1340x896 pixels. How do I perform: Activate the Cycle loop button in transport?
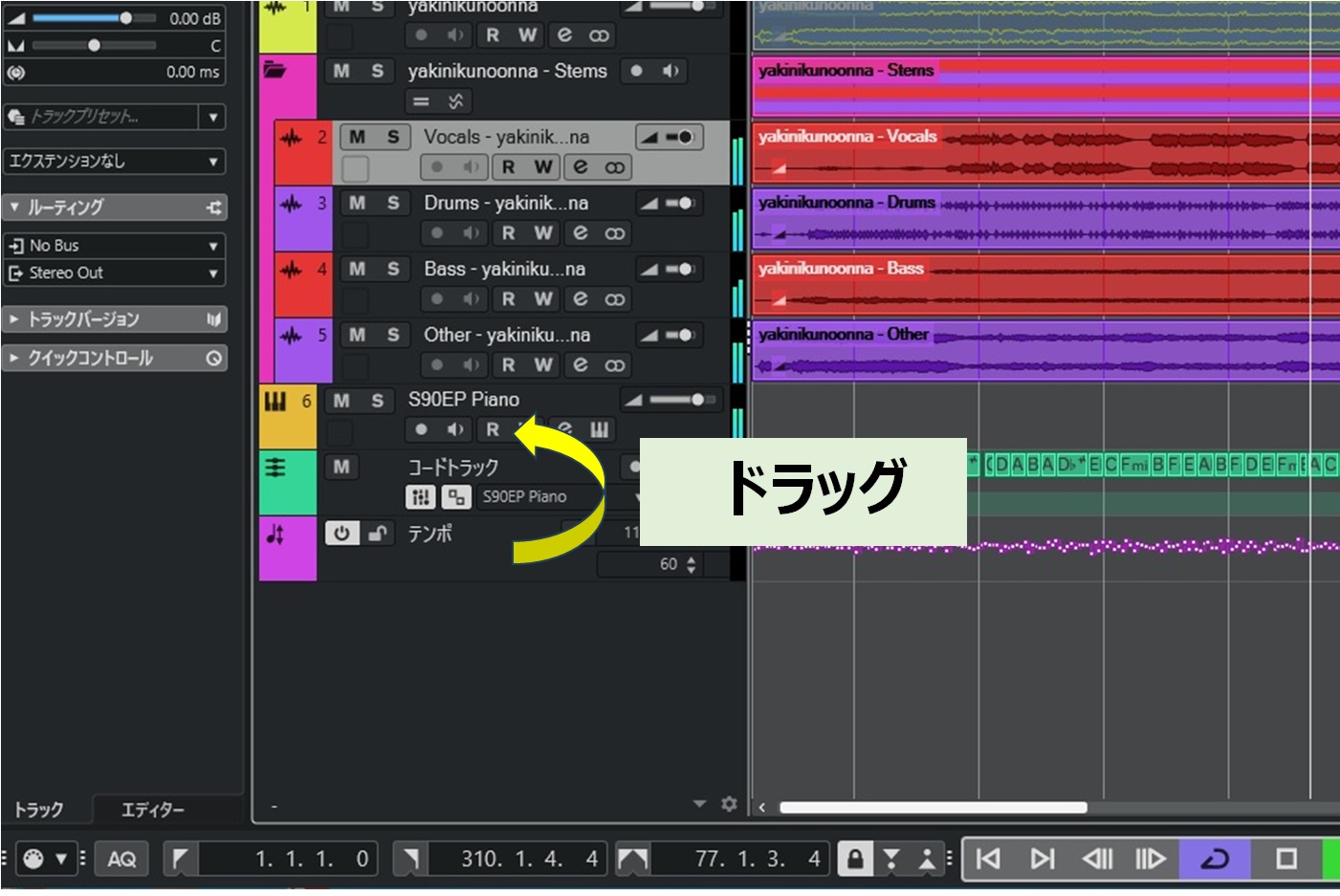1214,859
